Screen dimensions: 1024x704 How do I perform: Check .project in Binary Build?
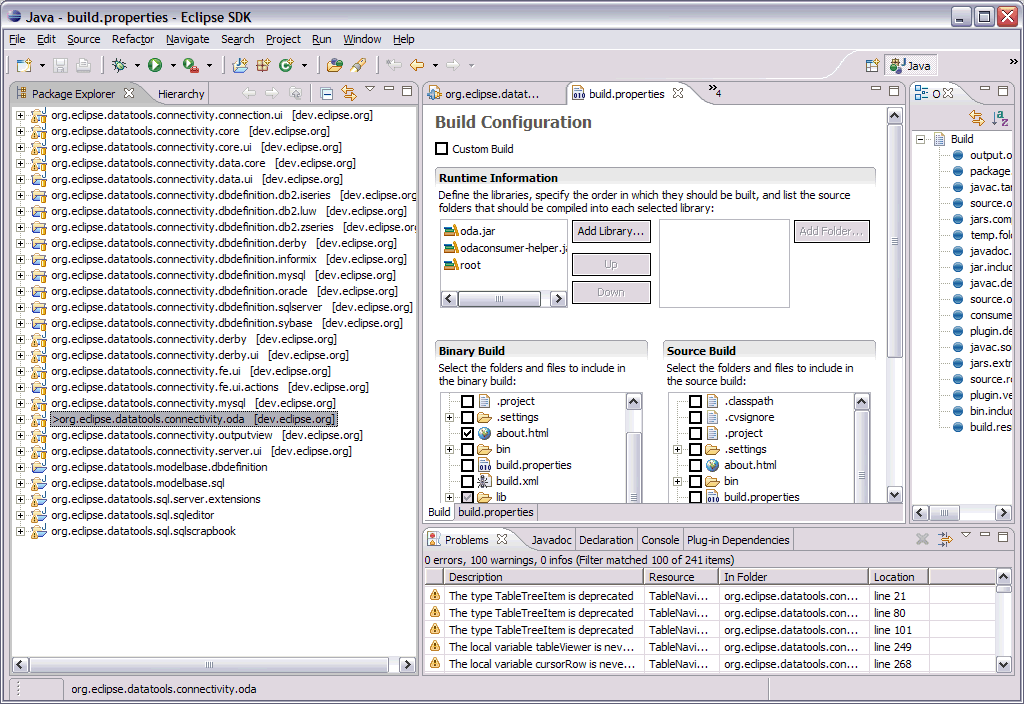coord(468,401)
